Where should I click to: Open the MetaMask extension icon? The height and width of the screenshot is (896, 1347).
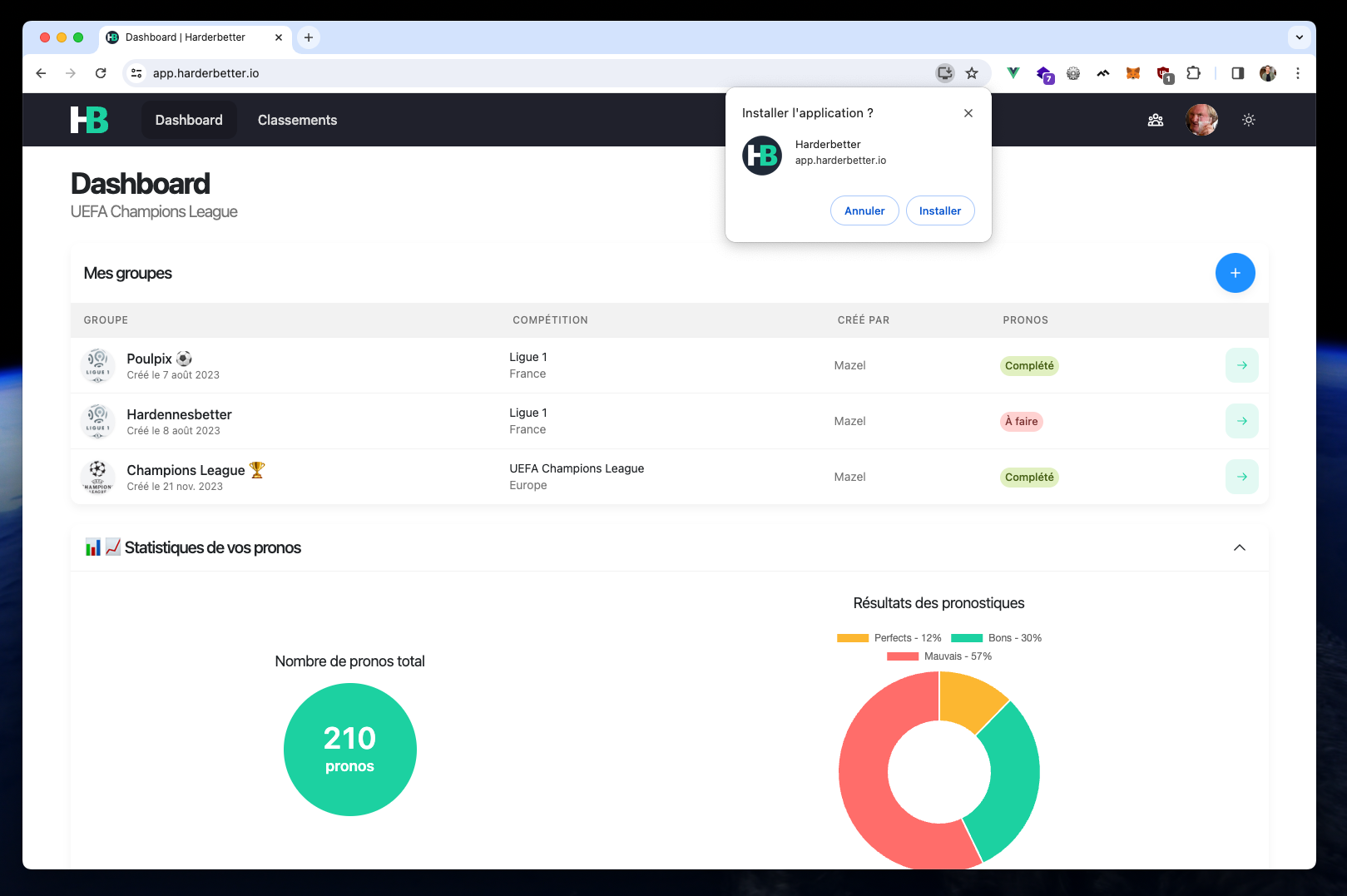click(x=1133, y=73)
